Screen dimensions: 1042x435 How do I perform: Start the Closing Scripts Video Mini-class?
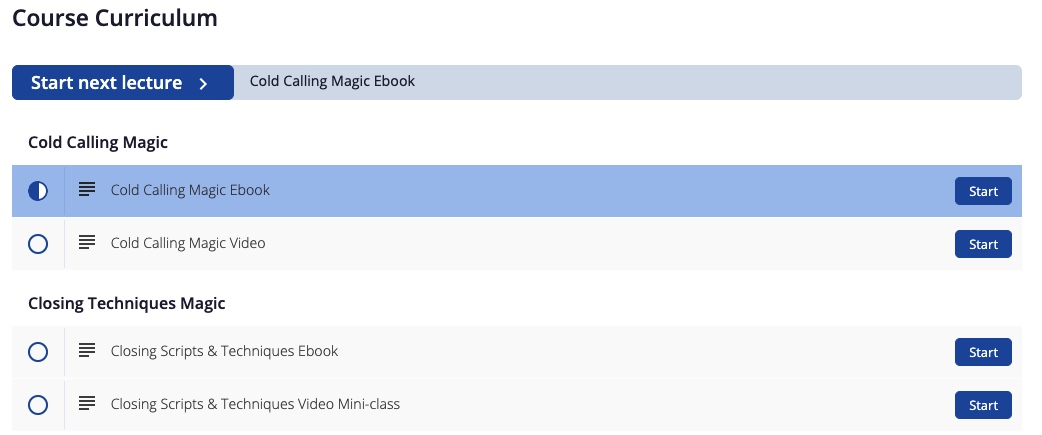pos(983,405)
